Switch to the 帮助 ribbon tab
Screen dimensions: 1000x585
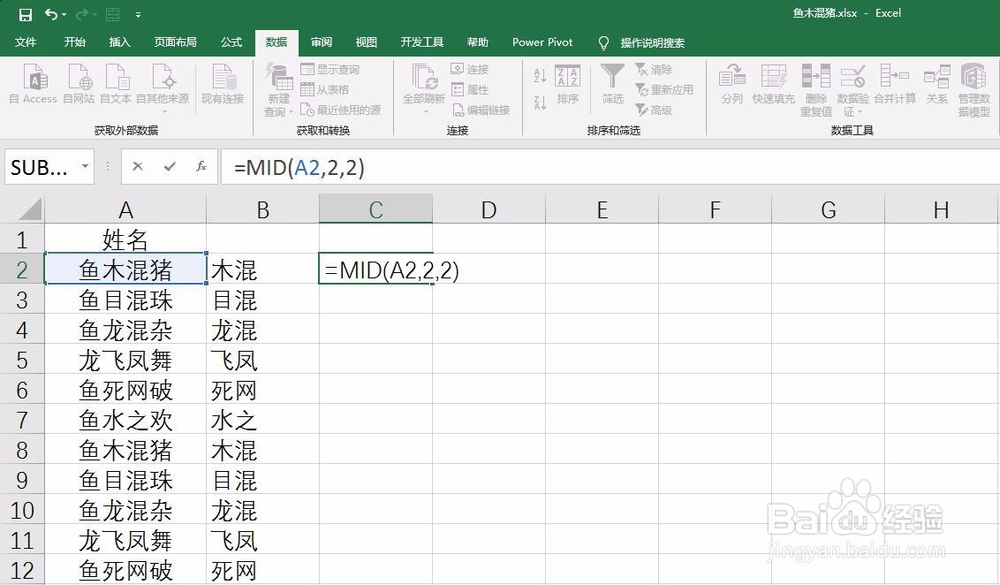tap(478, 42)
